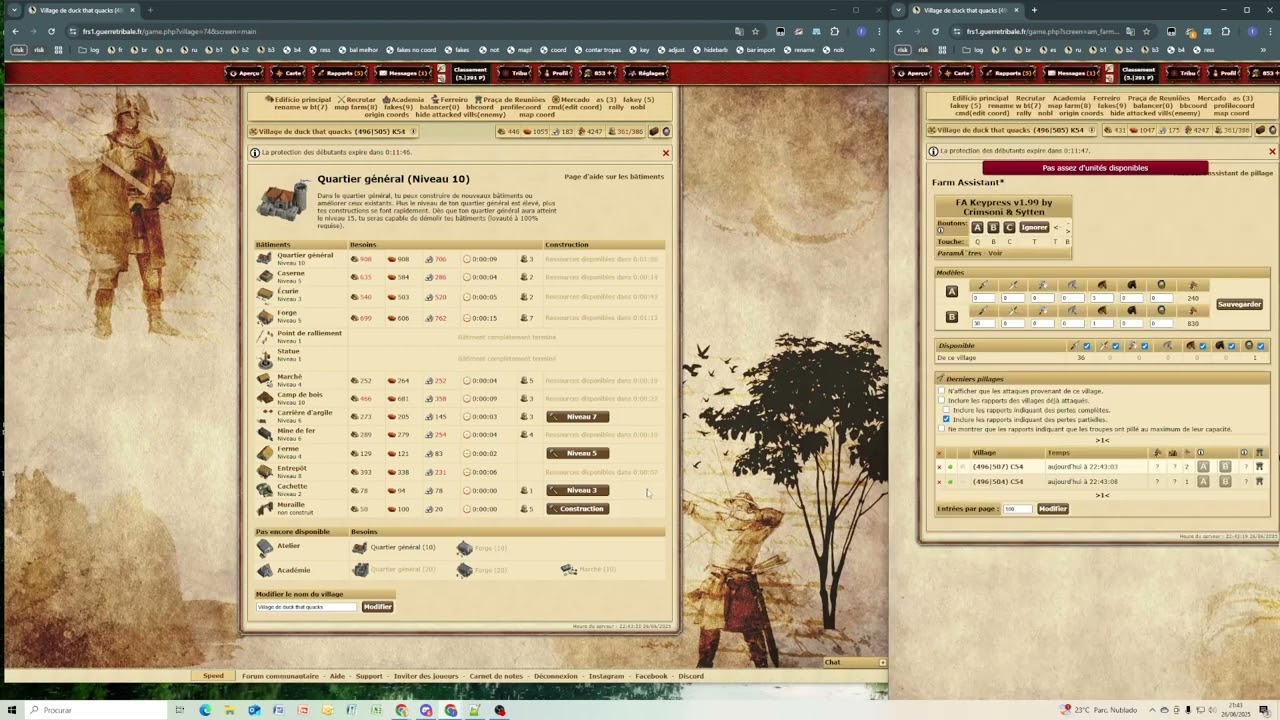Check Ne montrer que rapports pillé au maximum
The width and height of the screenshot is (1280, 720).
click(x=942, y=429)
